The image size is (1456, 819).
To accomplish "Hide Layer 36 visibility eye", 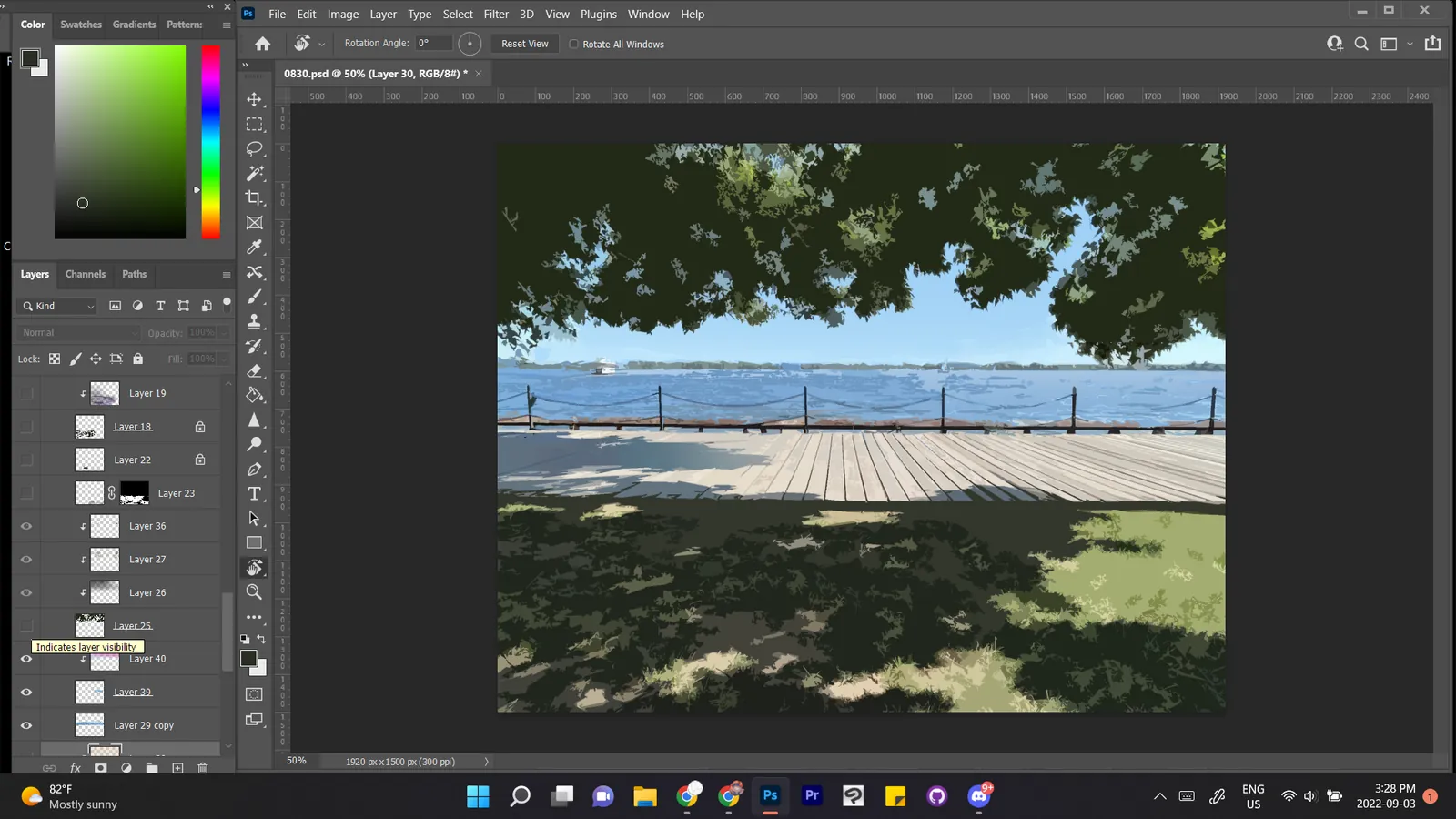I will (x=26, y=526).
